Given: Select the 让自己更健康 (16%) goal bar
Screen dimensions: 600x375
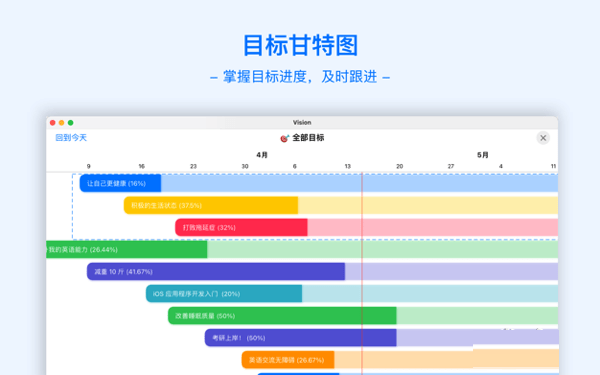Looking at the screenshot, I should 120,183.
